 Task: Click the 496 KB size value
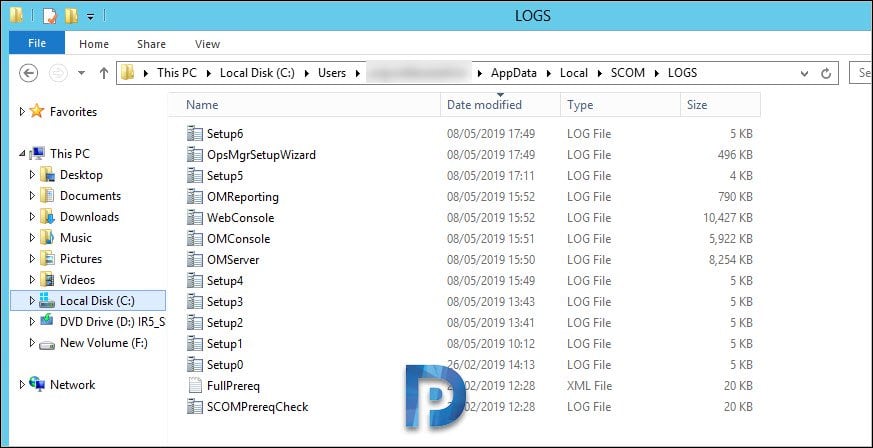coord(735,155)
